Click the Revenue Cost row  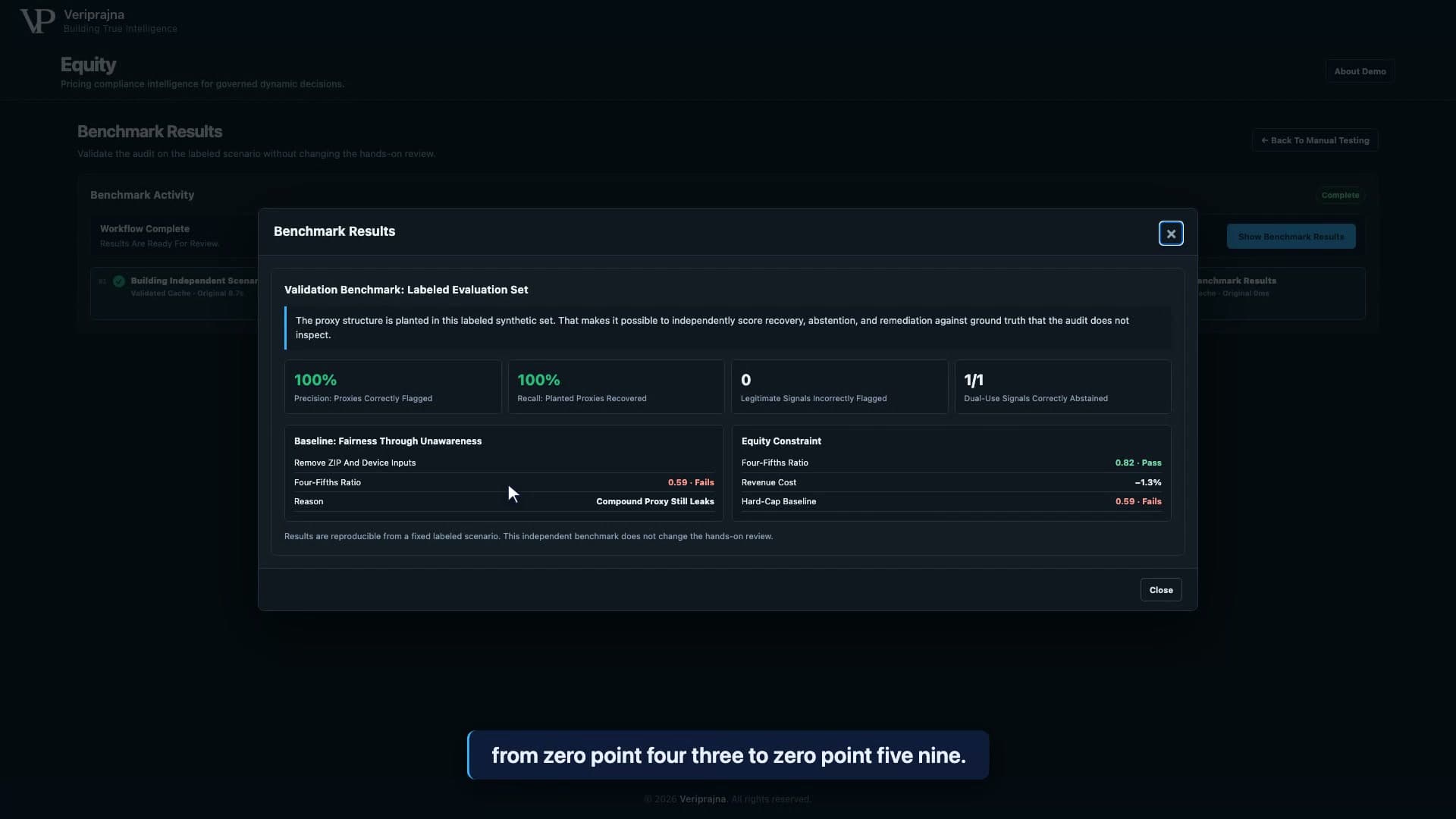tap(951, 482)
